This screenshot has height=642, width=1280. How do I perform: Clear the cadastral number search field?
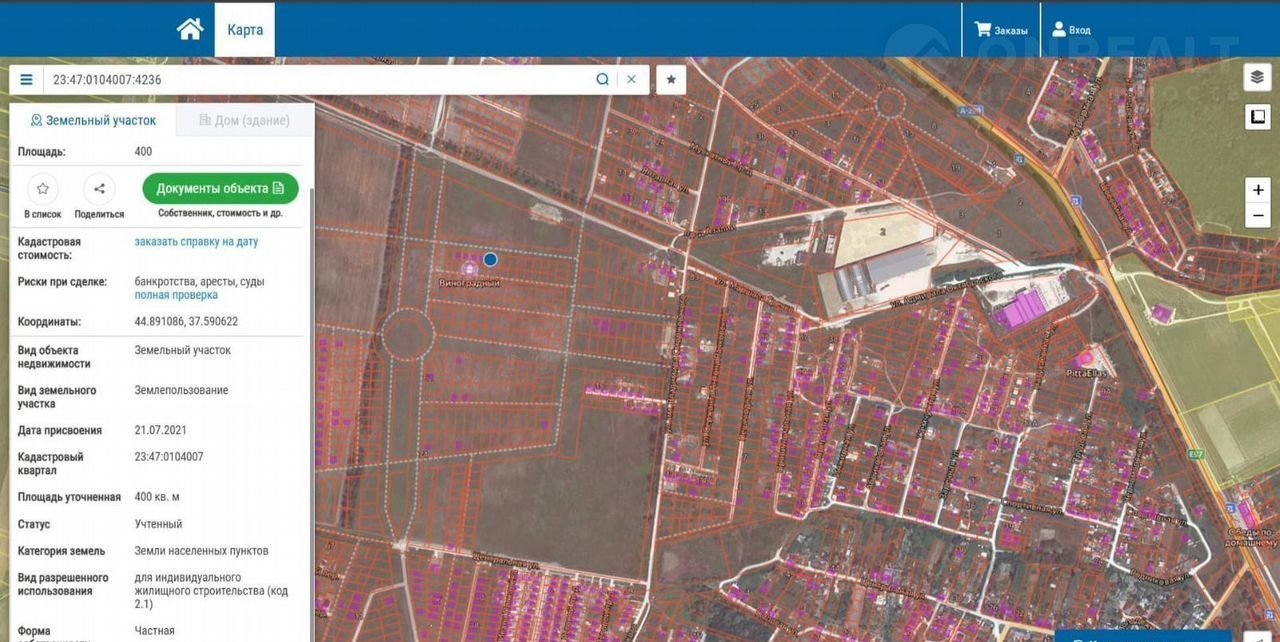click(x=631, y=80)
